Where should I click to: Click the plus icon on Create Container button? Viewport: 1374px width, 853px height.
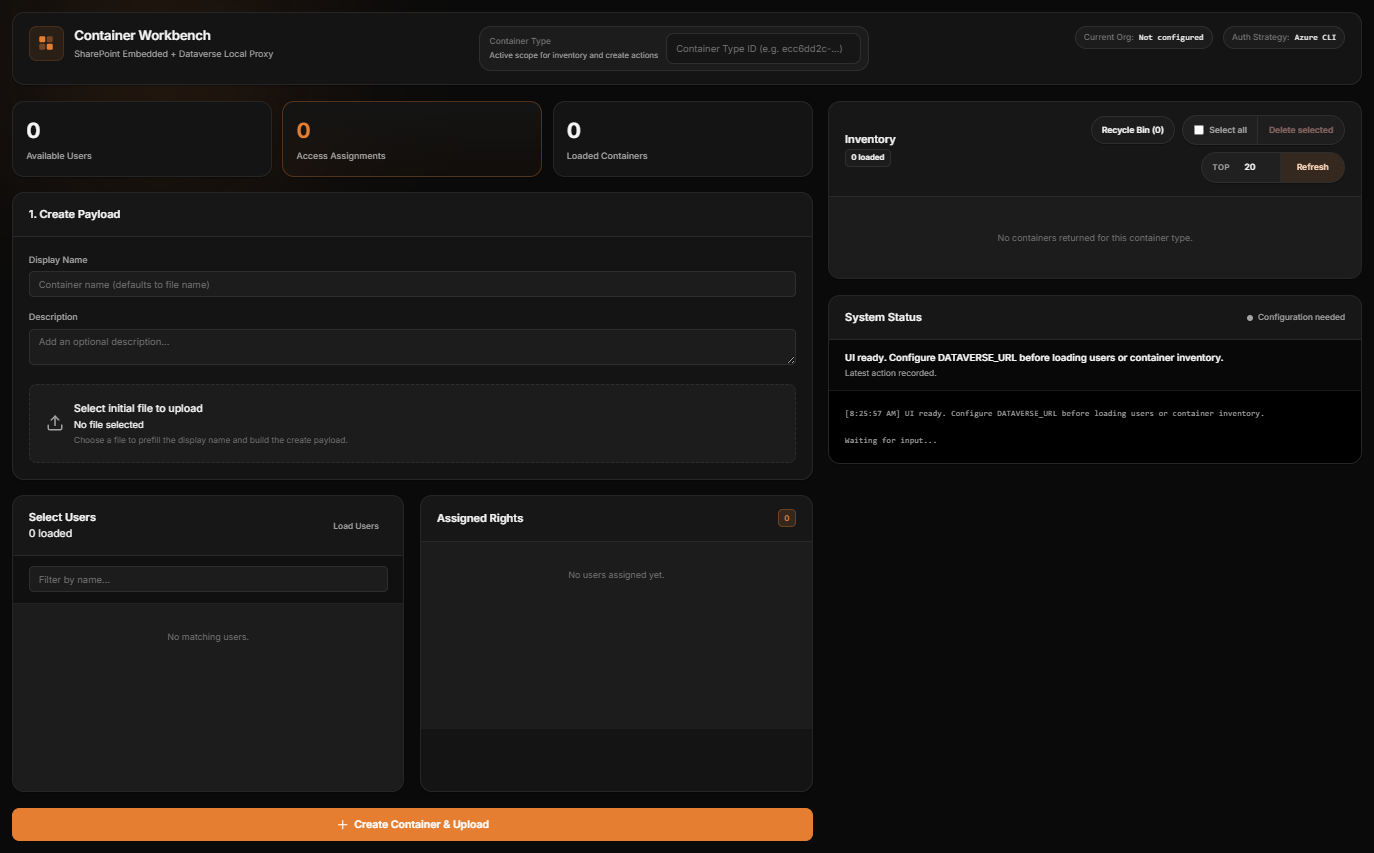click(342, 825)
